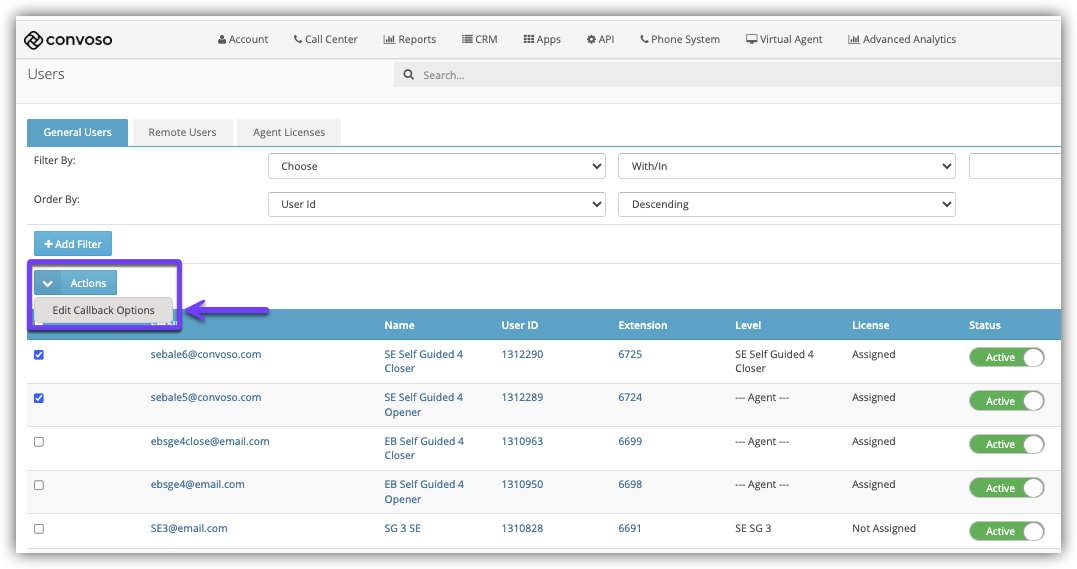
Task: Expand the Descending sort order dropdown
Action: pyautogui.click(x=786, y=204)
